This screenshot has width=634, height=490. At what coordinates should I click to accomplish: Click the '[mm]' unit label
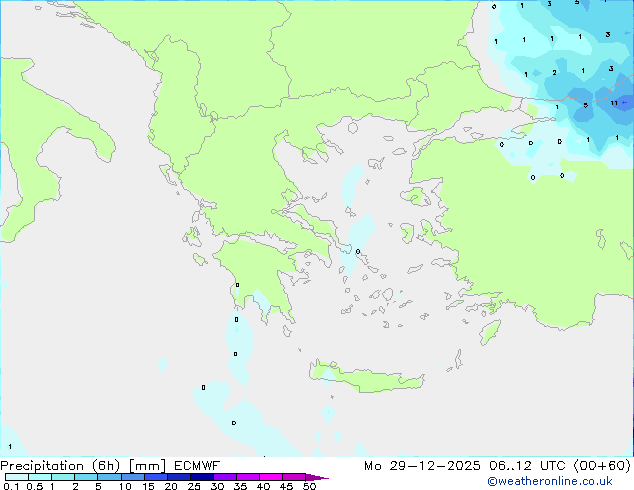(x=147, y=466)
